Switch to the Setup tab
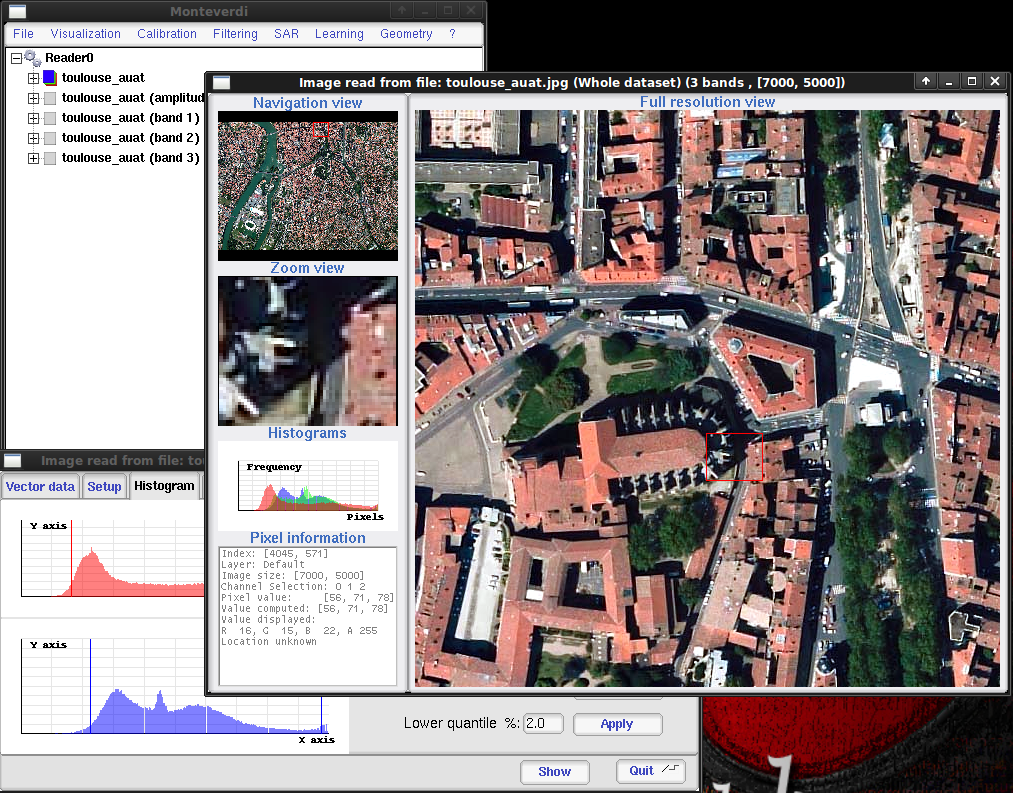The image size is (1013, 793). pyautogui.click(x=104, y=486)
